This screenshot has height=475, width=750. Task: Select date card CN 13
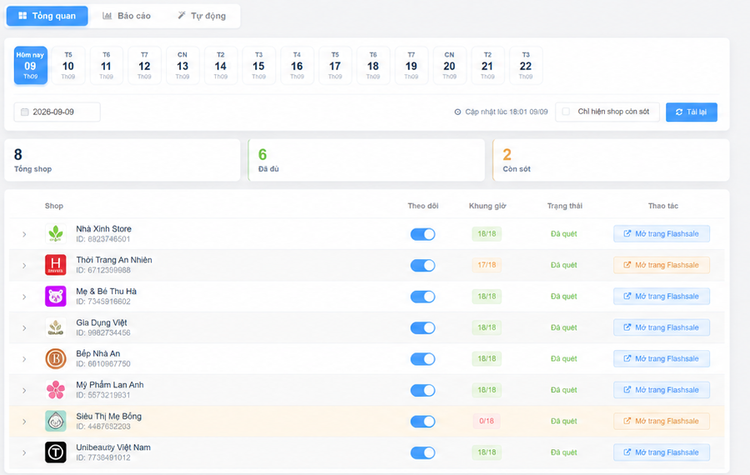tap(182, 66)
